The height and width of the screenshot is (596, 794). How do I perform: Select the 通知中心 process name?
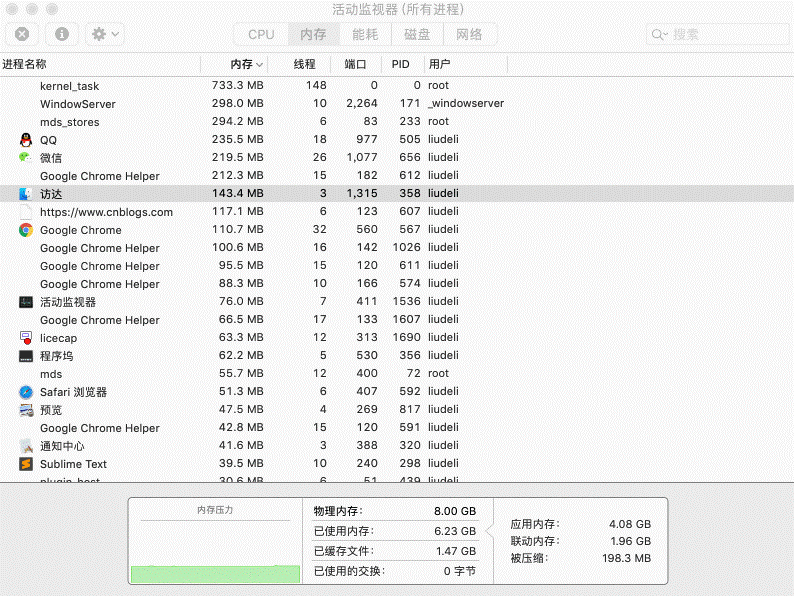[62, 446]
